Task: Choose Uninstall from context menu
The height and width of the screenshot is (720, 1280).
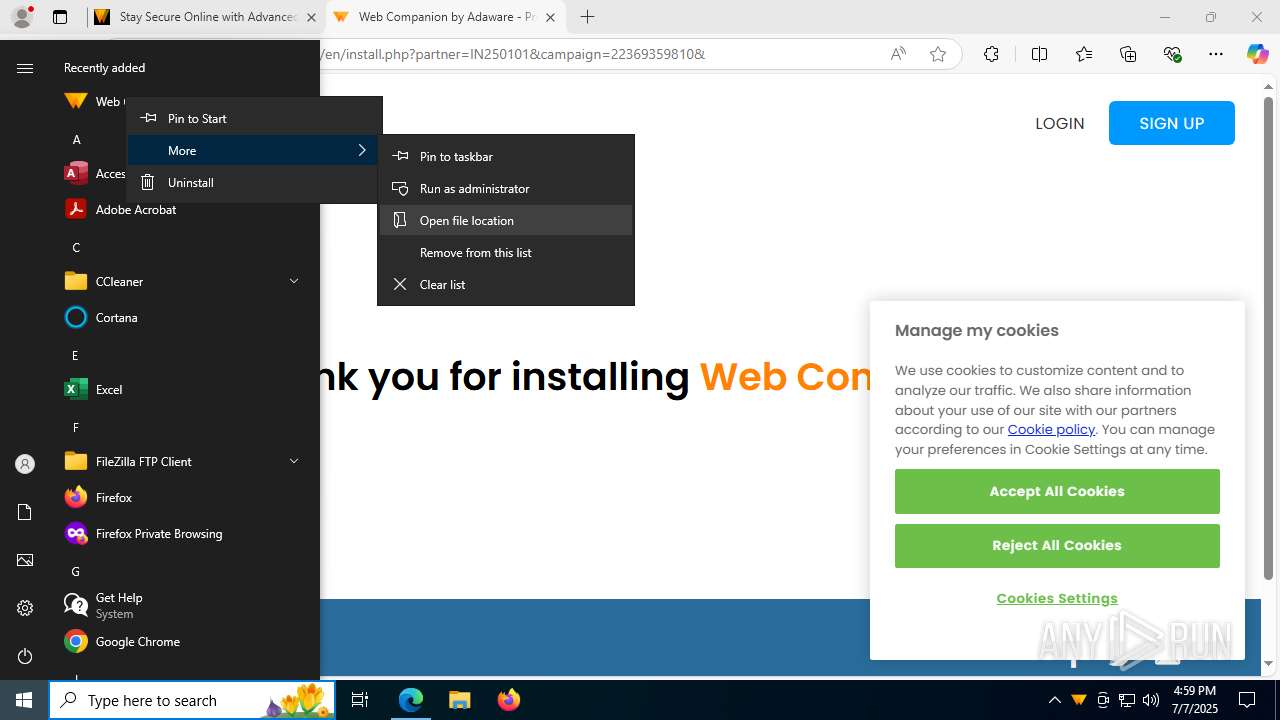Action: 255,182
